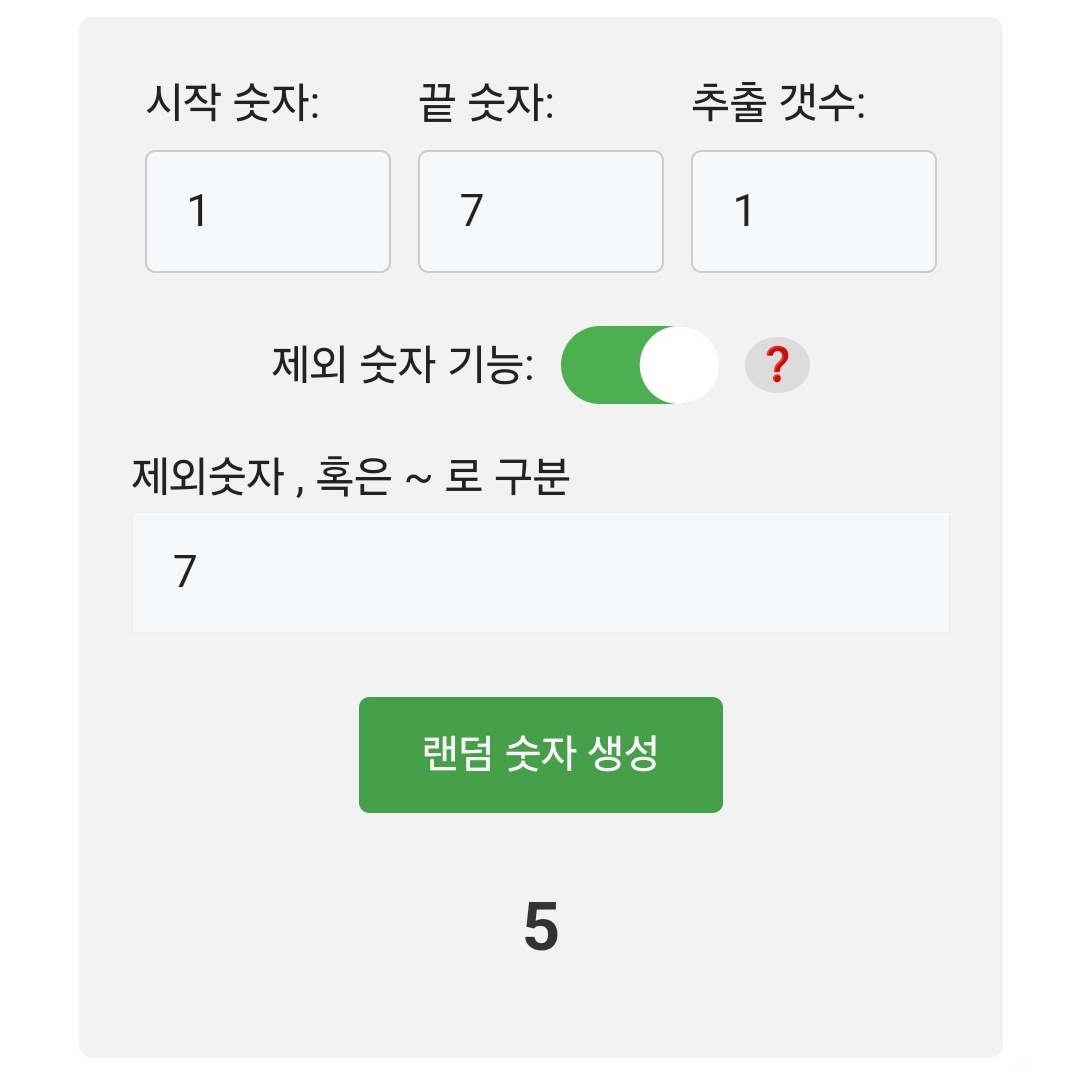Place cursor on the 1 in 추출 갯수 box

(744, 211)
